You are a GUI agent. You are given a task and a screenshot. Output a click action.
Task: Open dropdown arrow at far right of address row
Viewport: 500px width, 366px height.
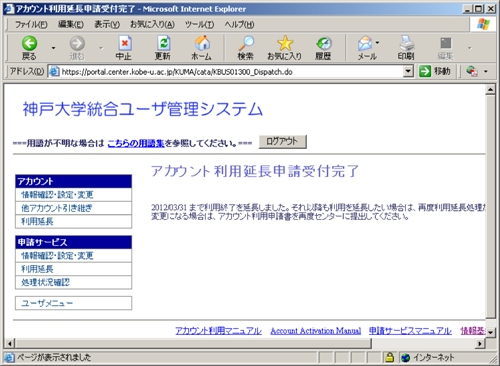click(x=486, y=71)
